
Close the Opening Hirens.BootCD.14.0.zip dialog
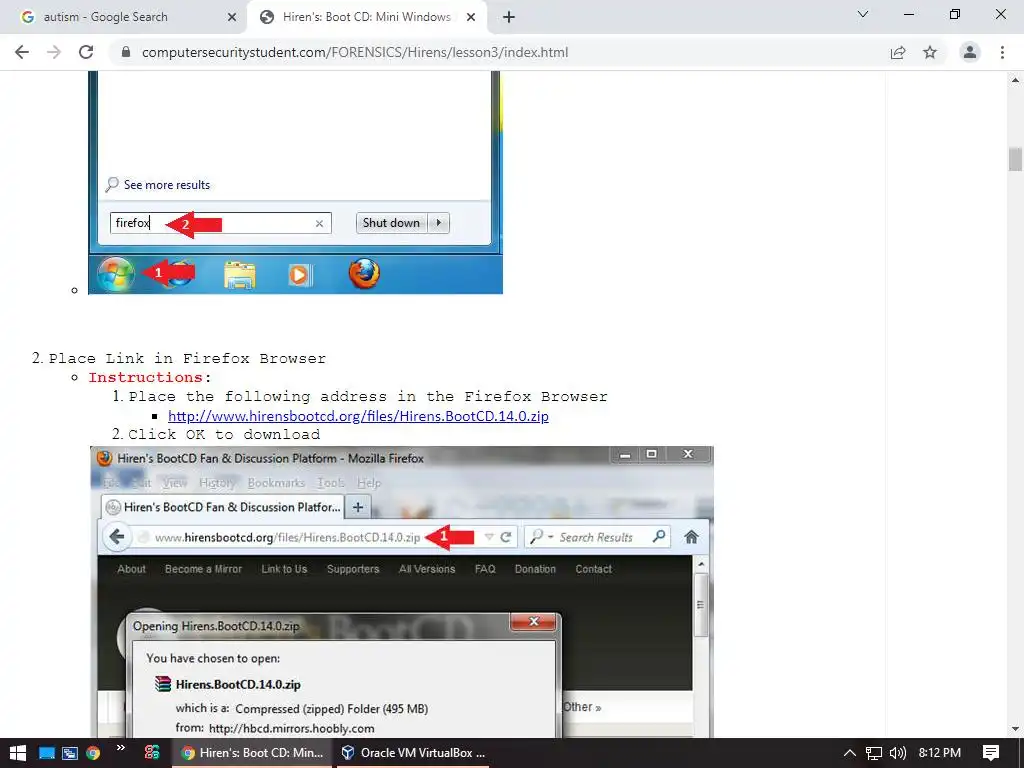click(534, 622)
